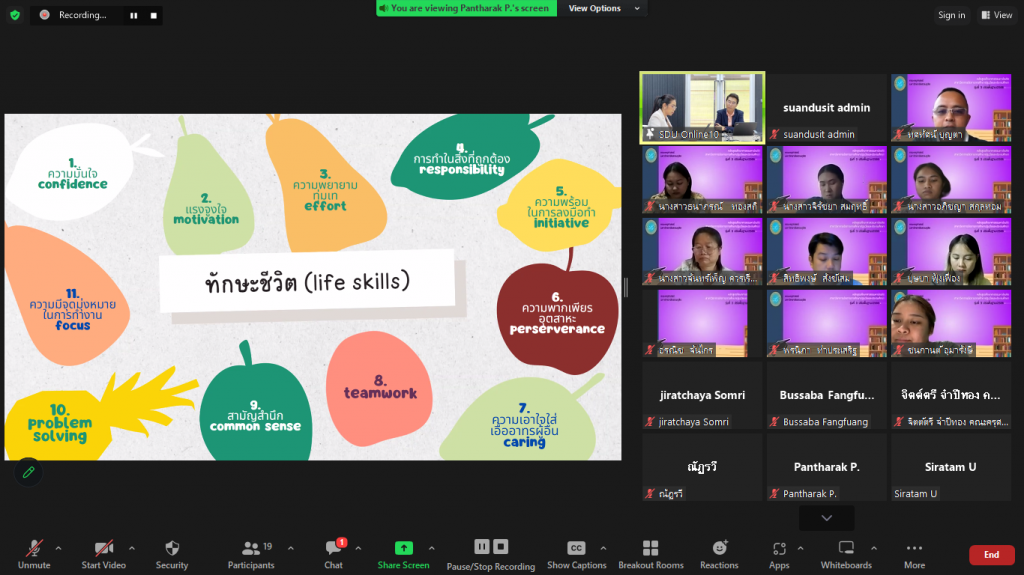
Task: Open the Security shield options
Action: coord(172,553)
